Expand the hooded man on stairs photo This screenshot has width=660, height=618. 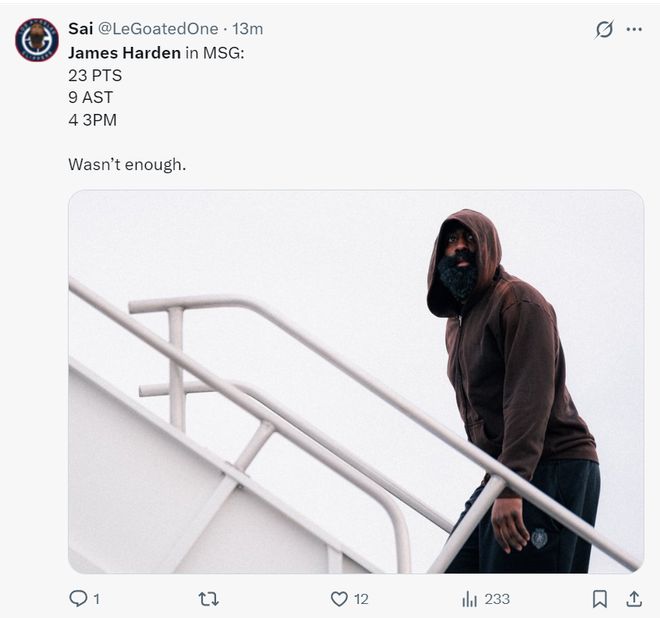coord(355,381)
